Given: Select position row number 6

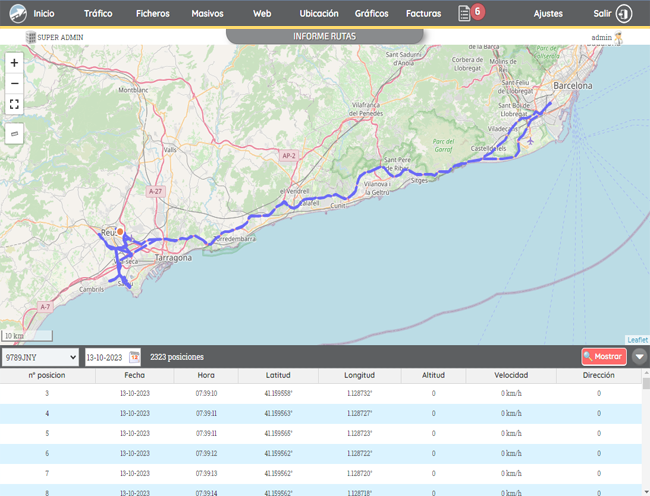Looking at the screenshot, I should tap(321, 453).
